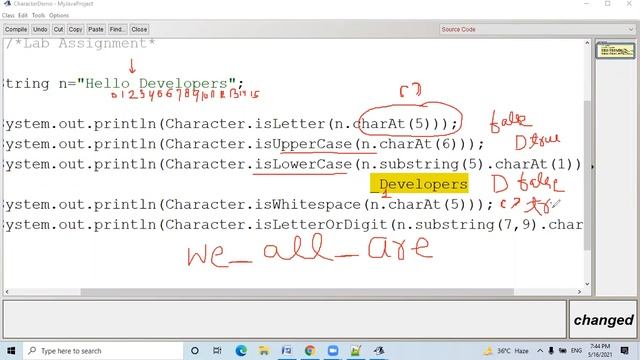
Task: Open the Class menu
Action: 8,16
